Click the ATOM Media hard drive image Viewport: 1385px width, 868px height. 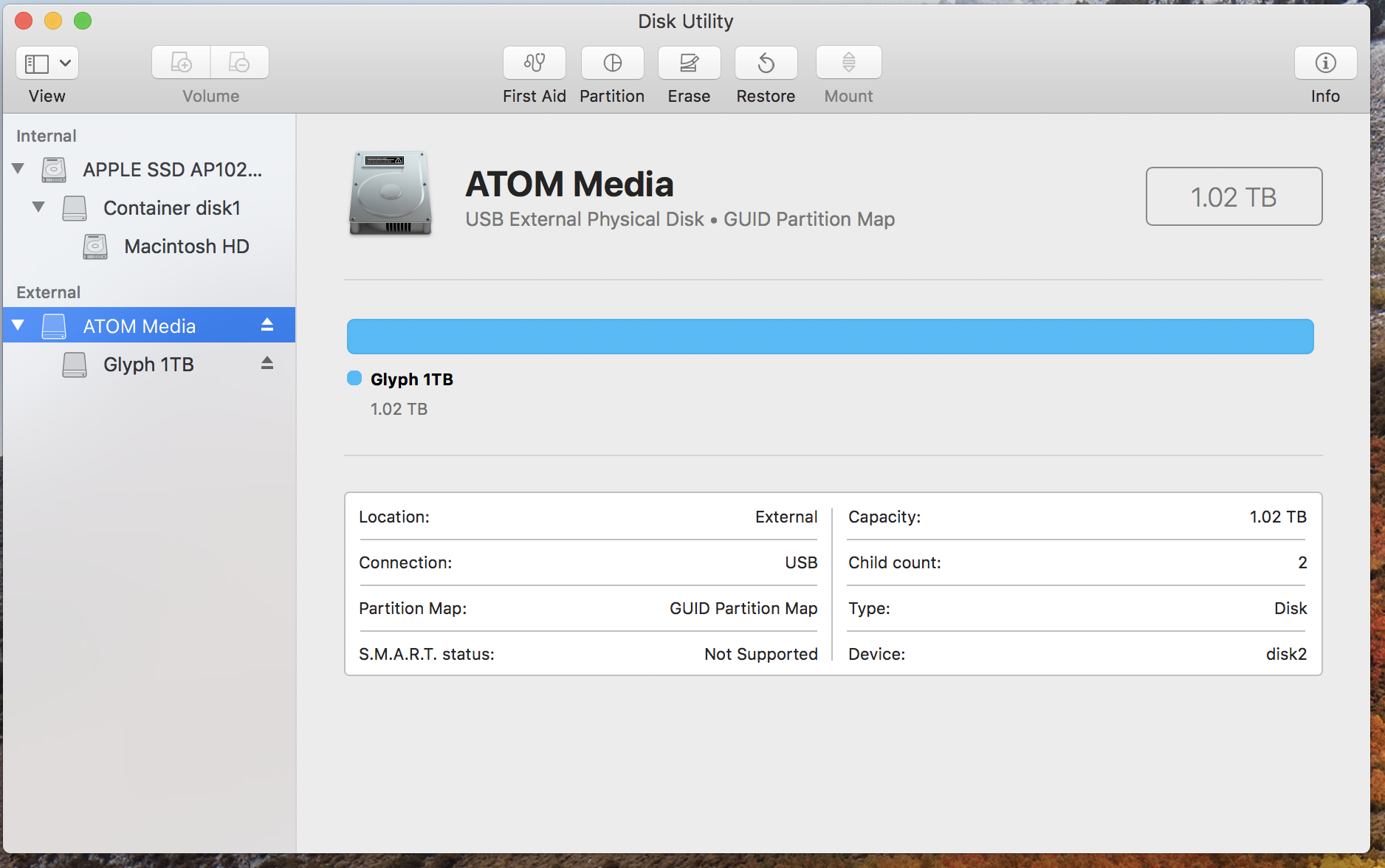click(391, 194)
